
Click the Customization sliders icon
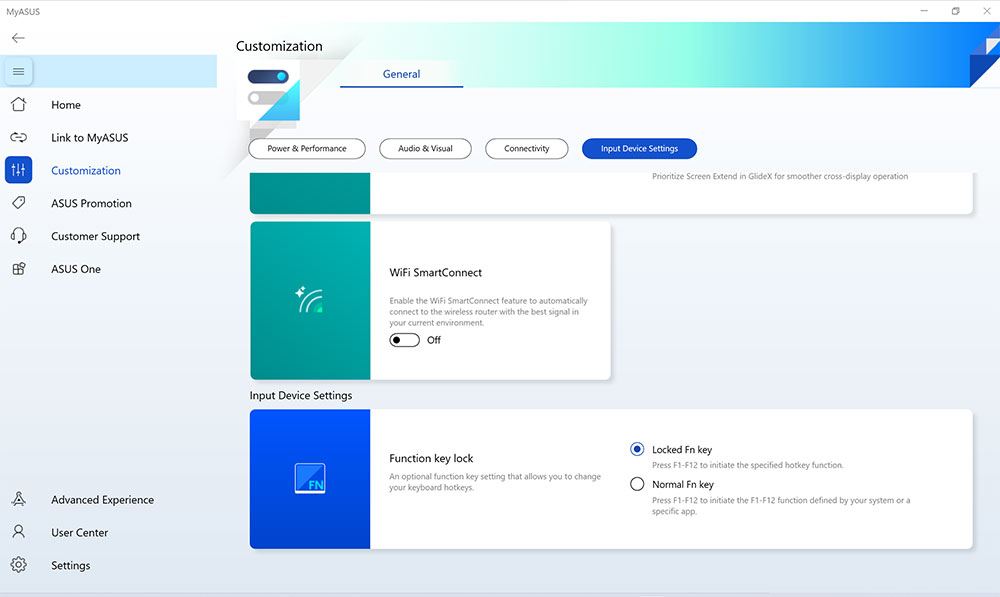pyautogui.click(x=18, y=170)
